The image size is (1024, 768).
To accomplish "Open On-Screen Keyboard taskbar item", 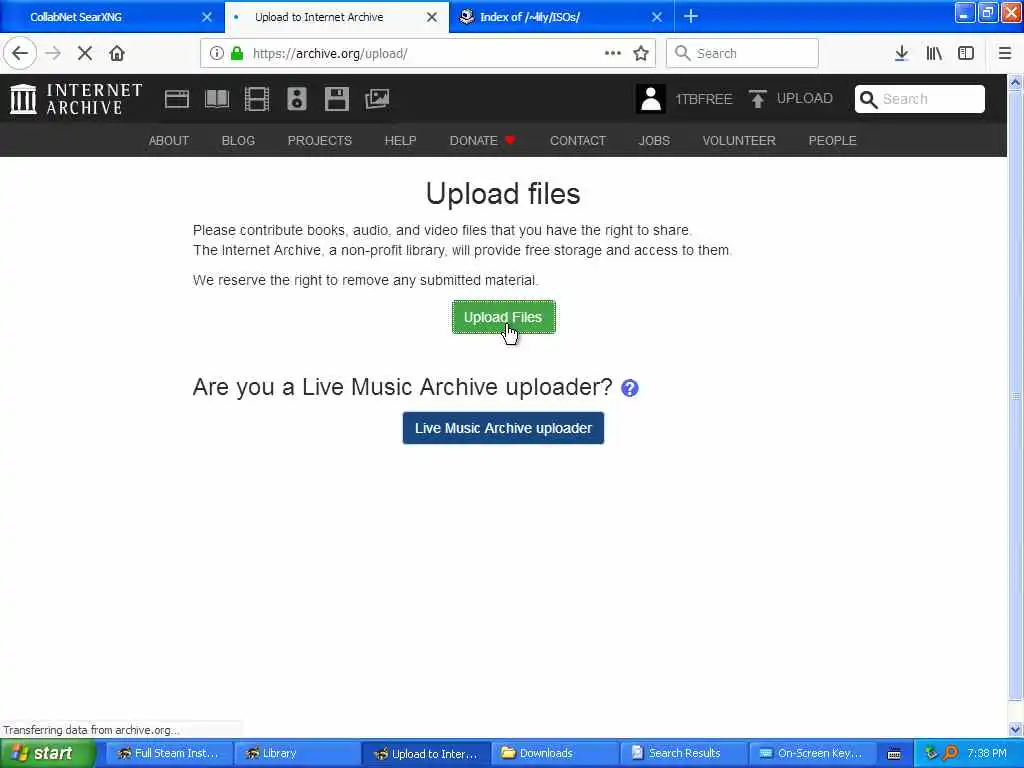I will (812, 754).
